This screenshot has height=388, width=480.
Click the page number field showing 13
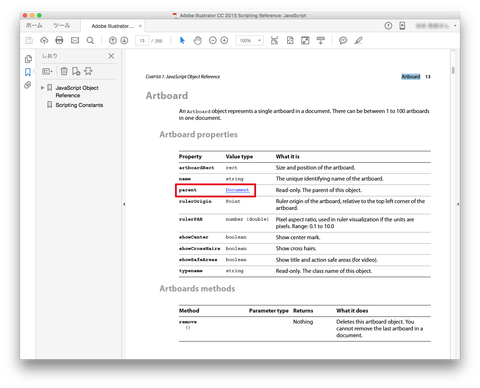[142, 41]
